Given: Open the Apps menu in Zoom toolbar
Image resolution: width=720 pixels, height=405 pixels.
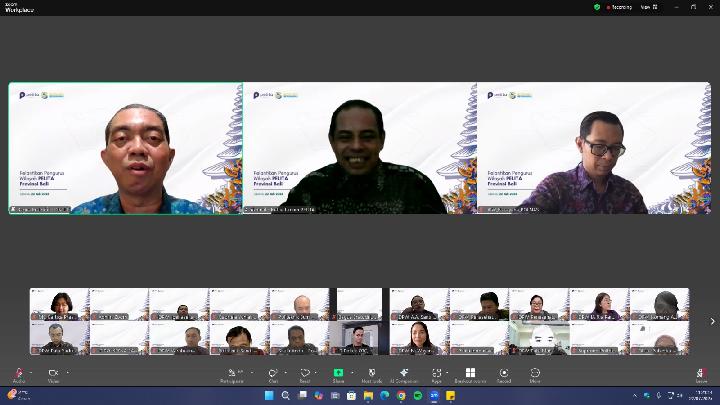Looking at the screenshot, I should [x=437, y=375].
